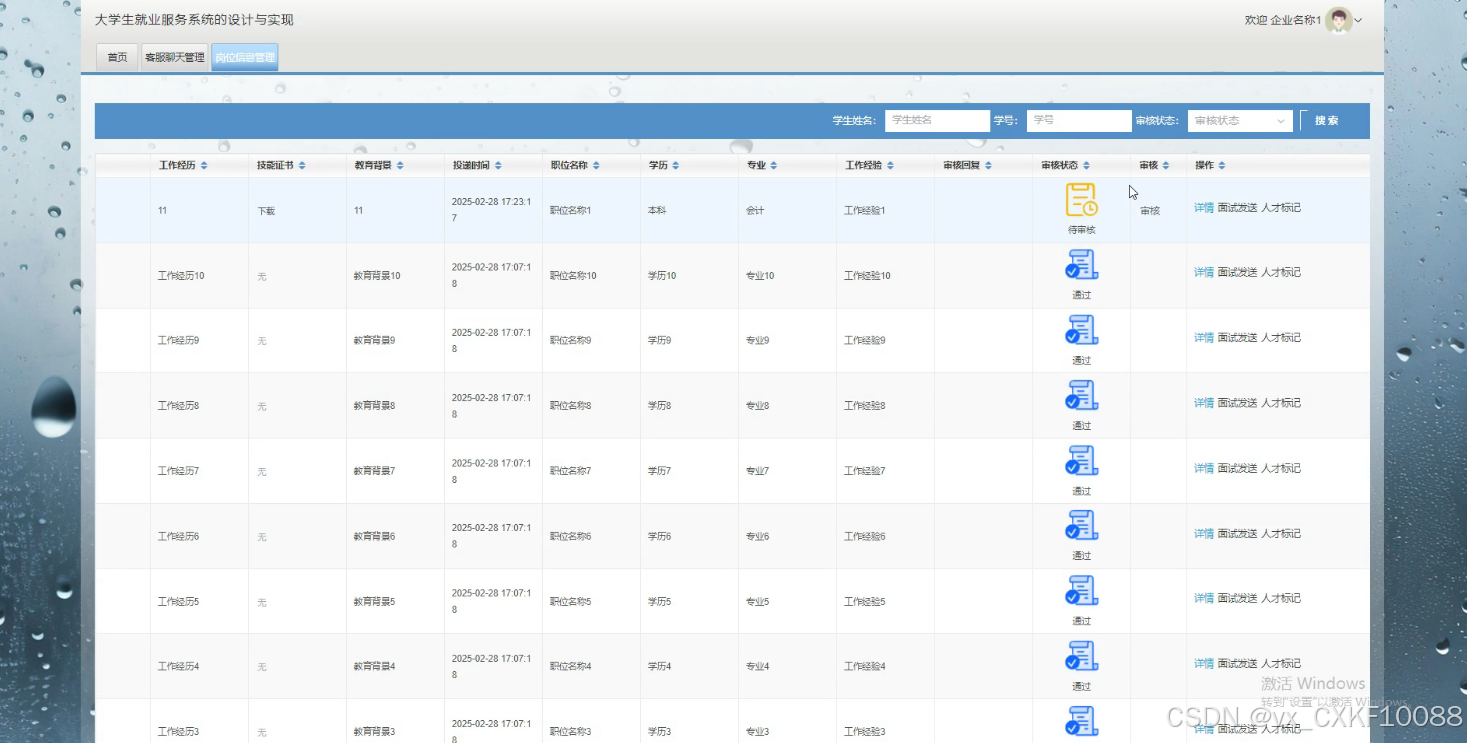Screen dimensions: 1467x743
Task: Click the 搜索 button
Action: (1326, 120)
